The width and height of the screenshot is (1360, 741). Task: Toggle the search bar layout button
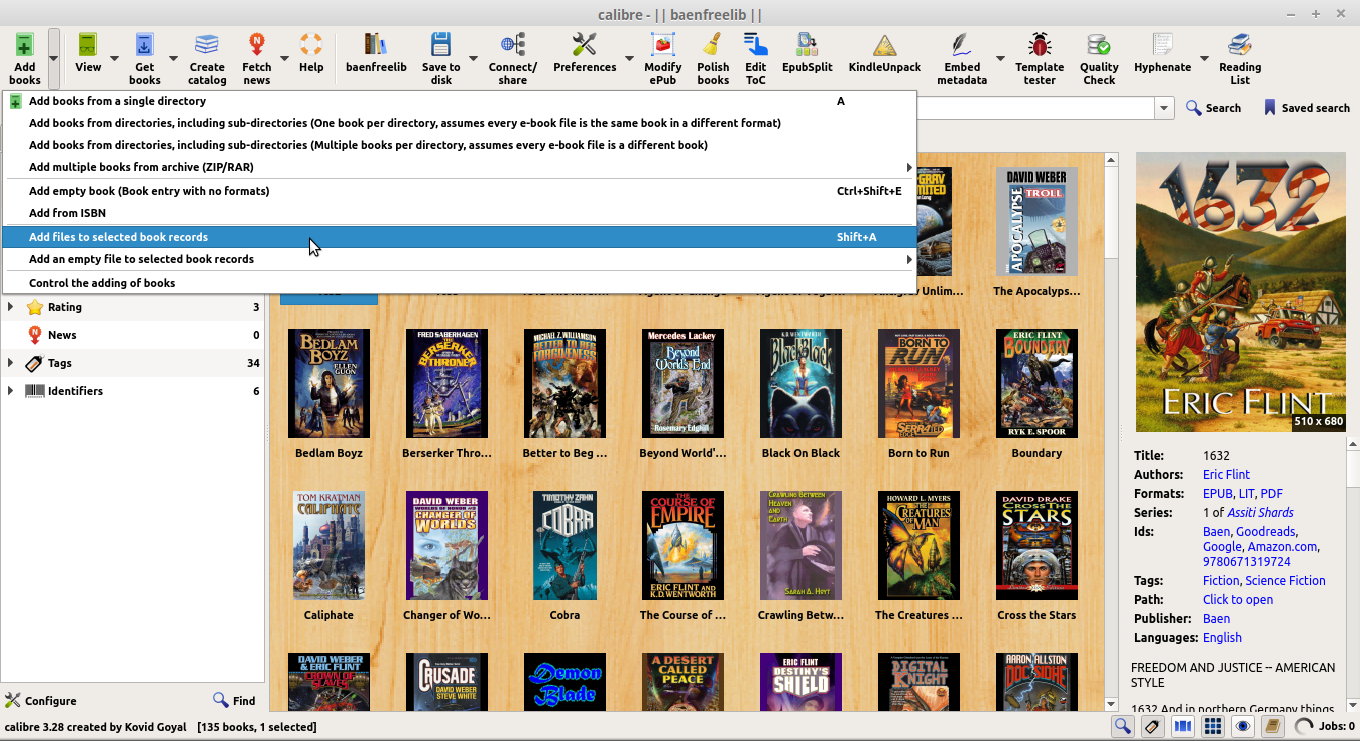[x=1123, y=727]
